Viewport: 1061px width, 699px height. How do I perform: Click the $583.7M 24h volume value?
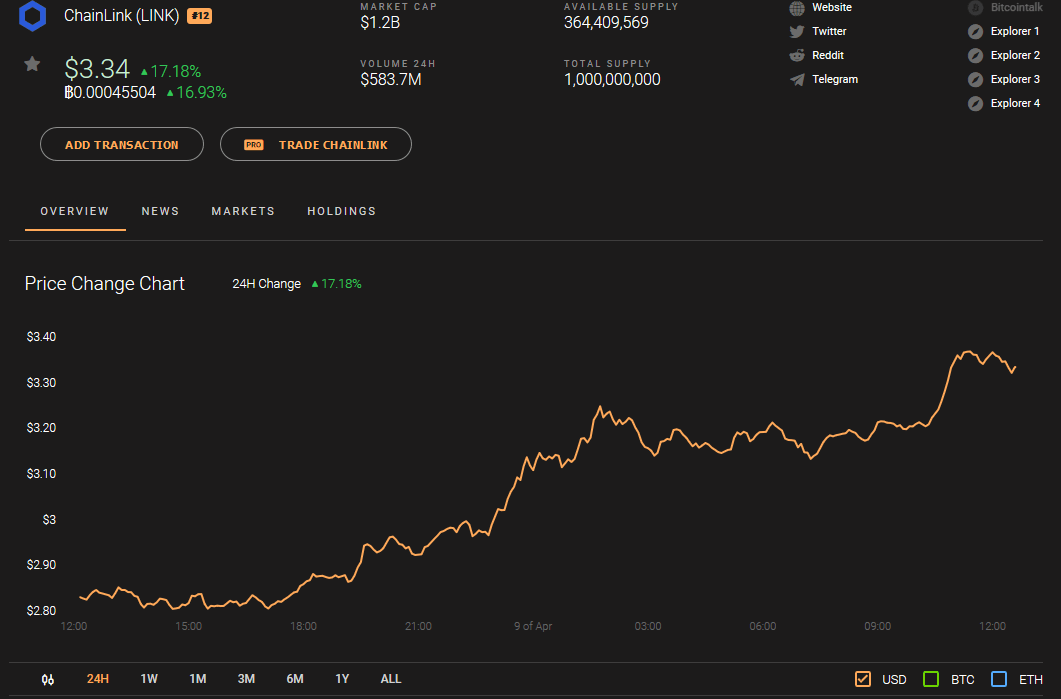click(x=391, y=80)
